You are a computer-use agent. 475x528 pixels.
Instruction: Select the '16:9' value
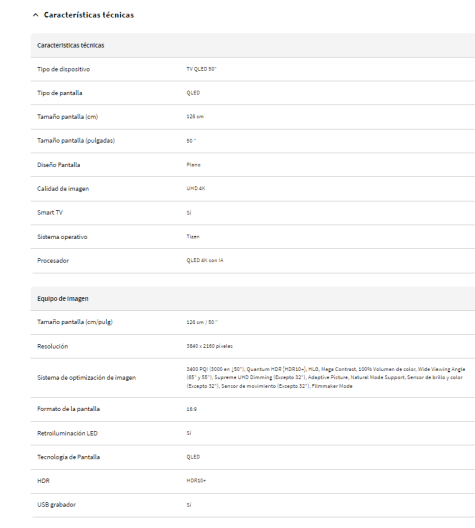pyautogui.click(x=192, y=409)
